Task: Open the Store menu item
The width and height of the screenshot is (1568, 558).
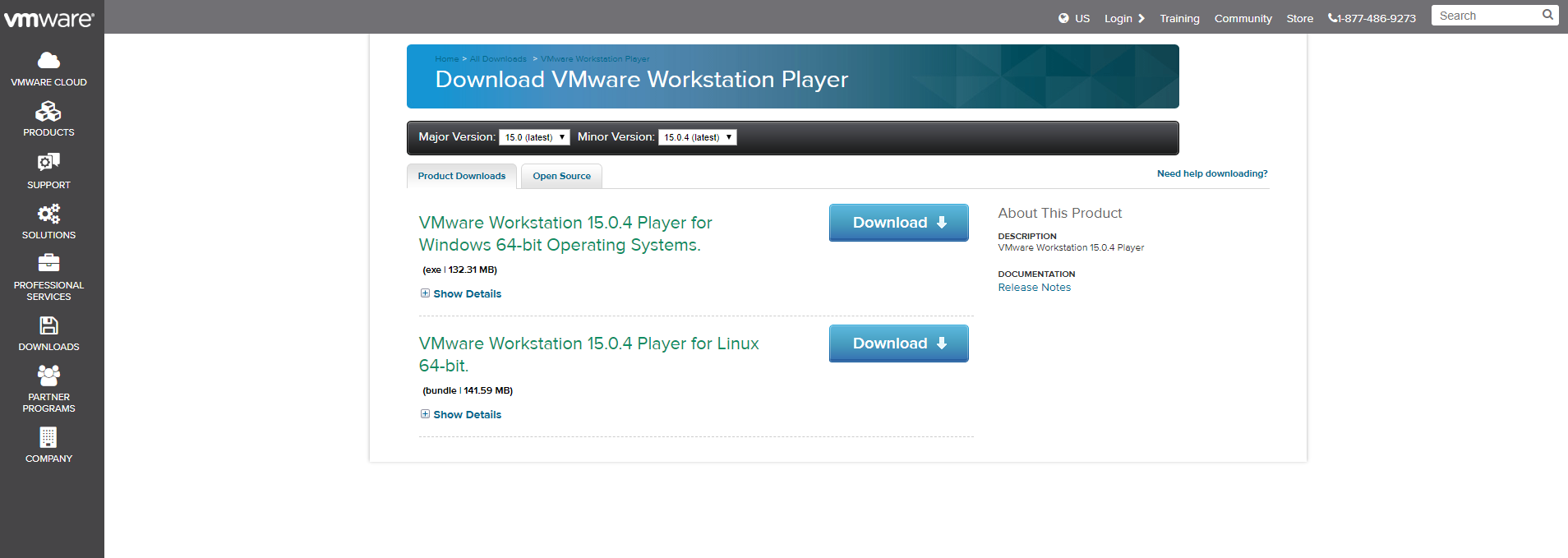Action: [x=1299, y=18]
